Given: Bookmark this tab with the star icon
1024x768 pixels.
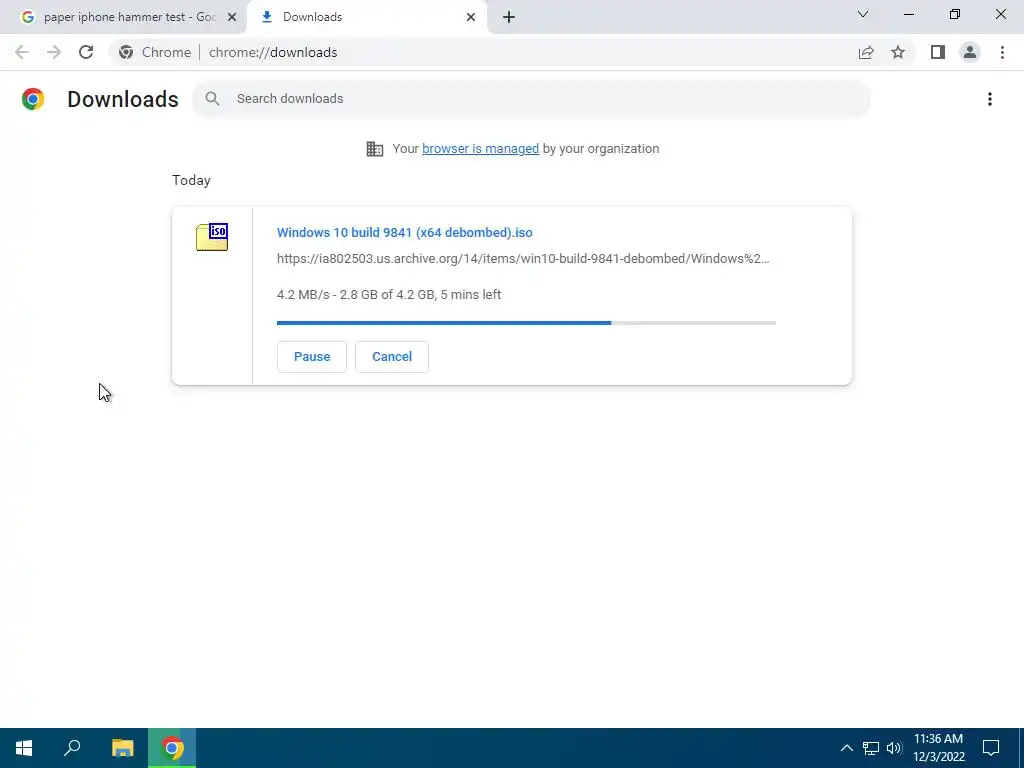Looking at the screenshot, I should 898,52.
